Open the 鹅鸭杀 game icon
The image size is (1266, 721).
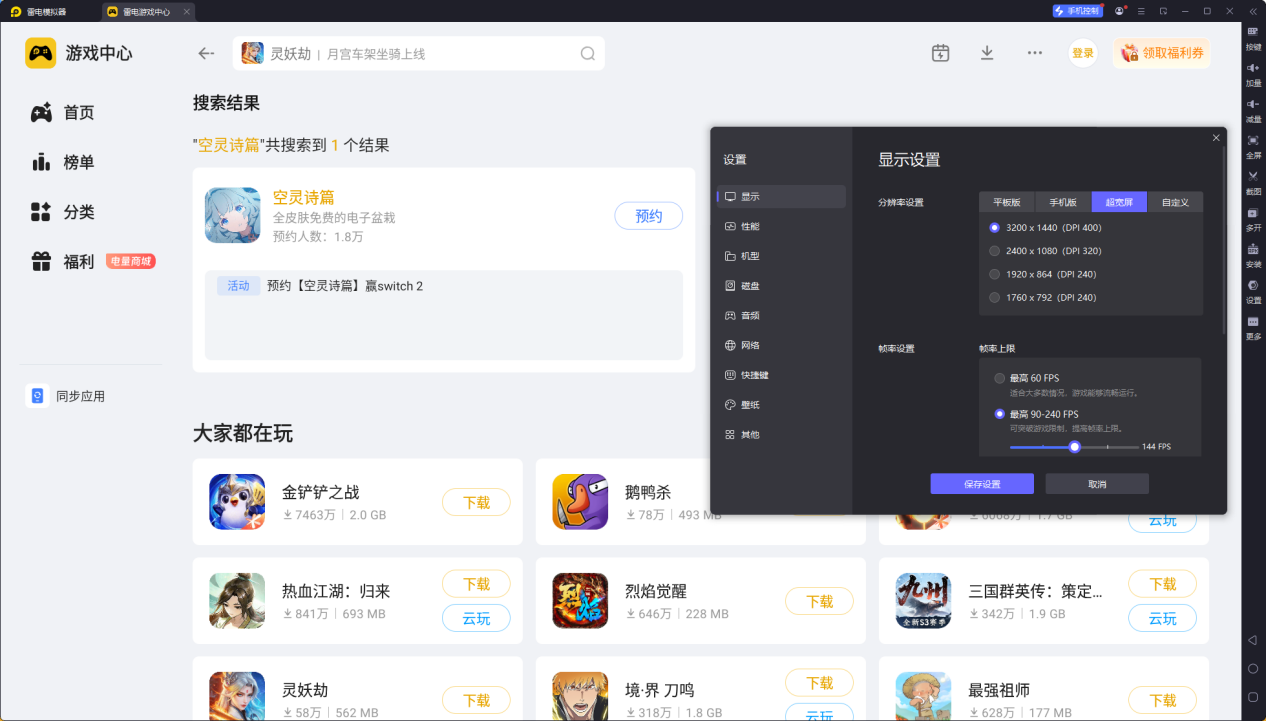(x=580, y=502)
